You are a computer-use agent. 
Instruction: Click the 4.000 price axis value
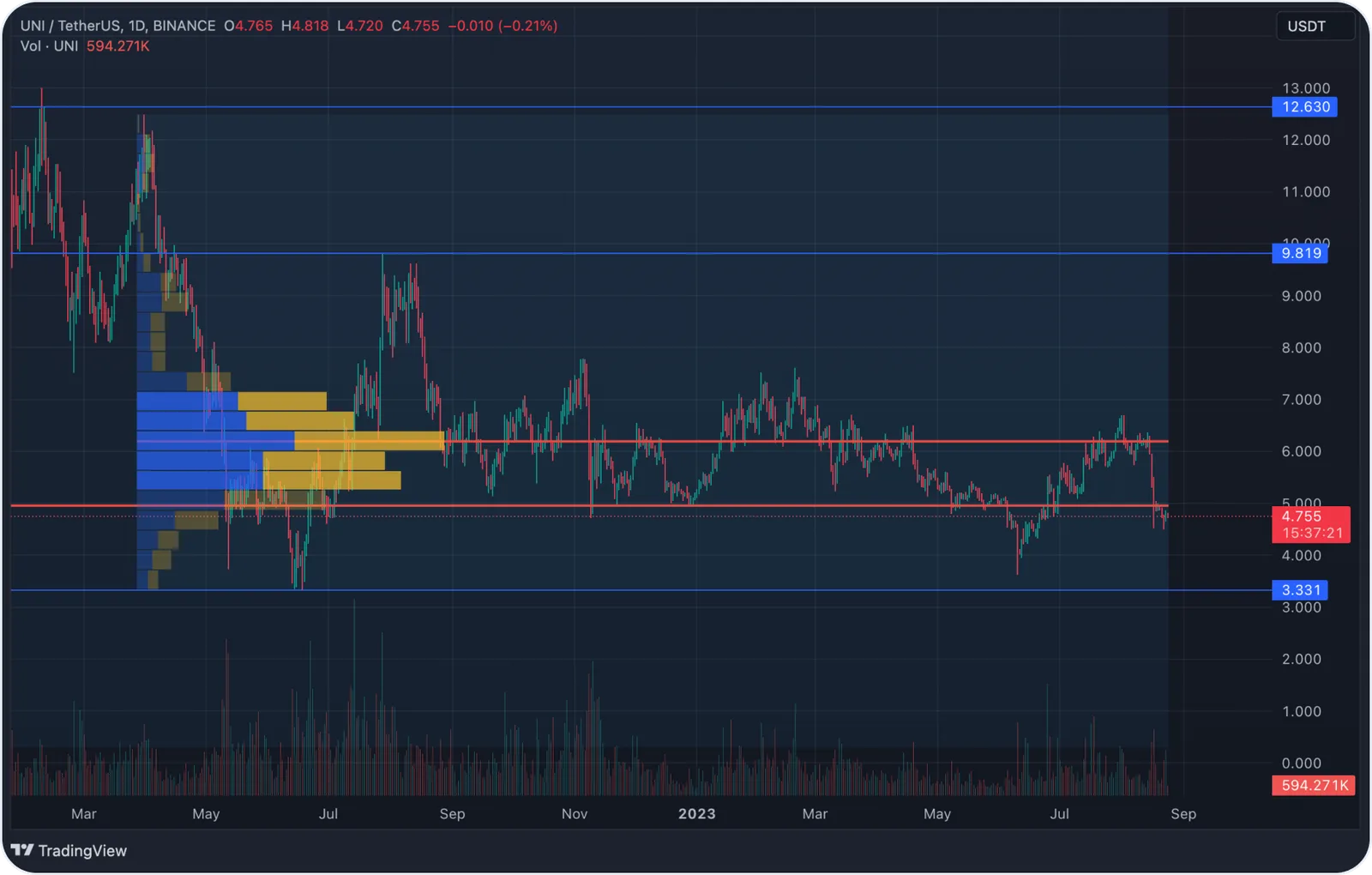pos(1302,556)
